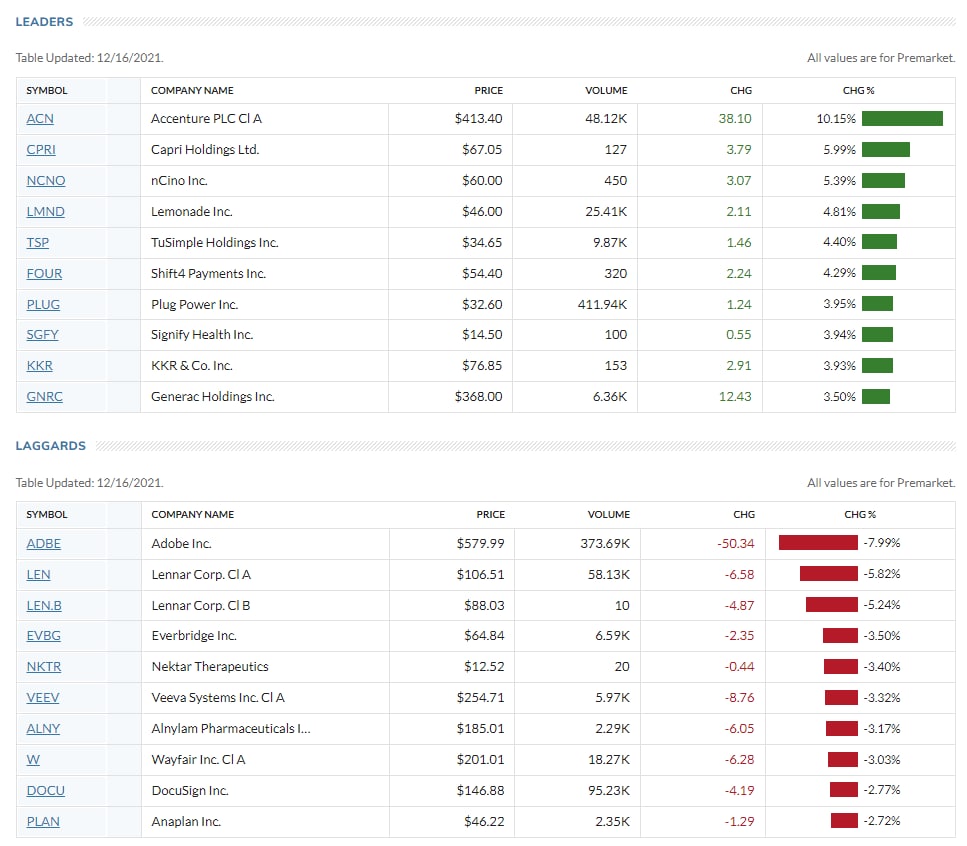Screen dimensions: 967x846
Task: Select Generac Holdings Inc. company name
Action: click(213, 396)
